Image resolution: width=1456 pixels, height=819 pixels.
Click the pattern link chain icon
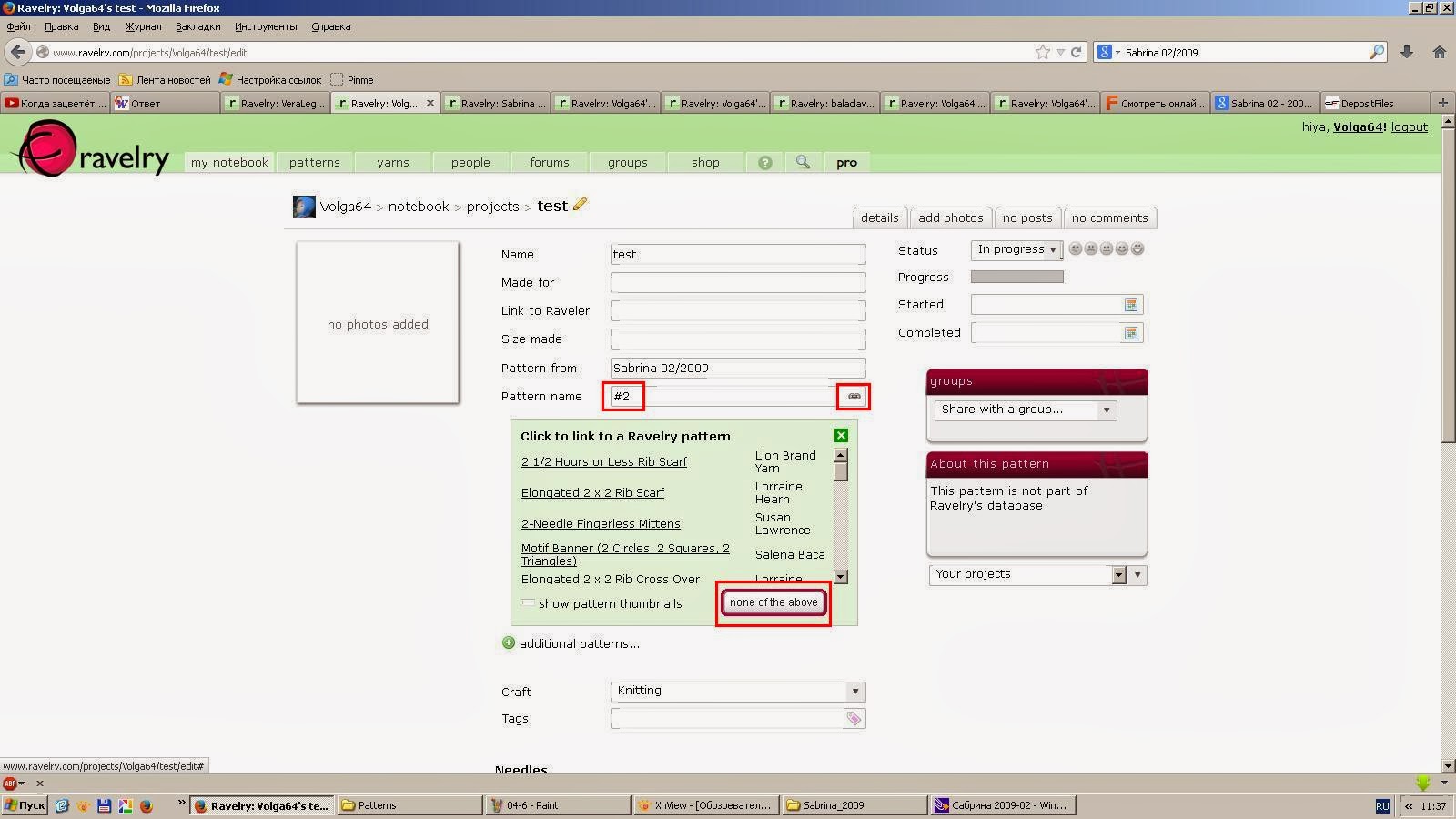click(854, 397)
